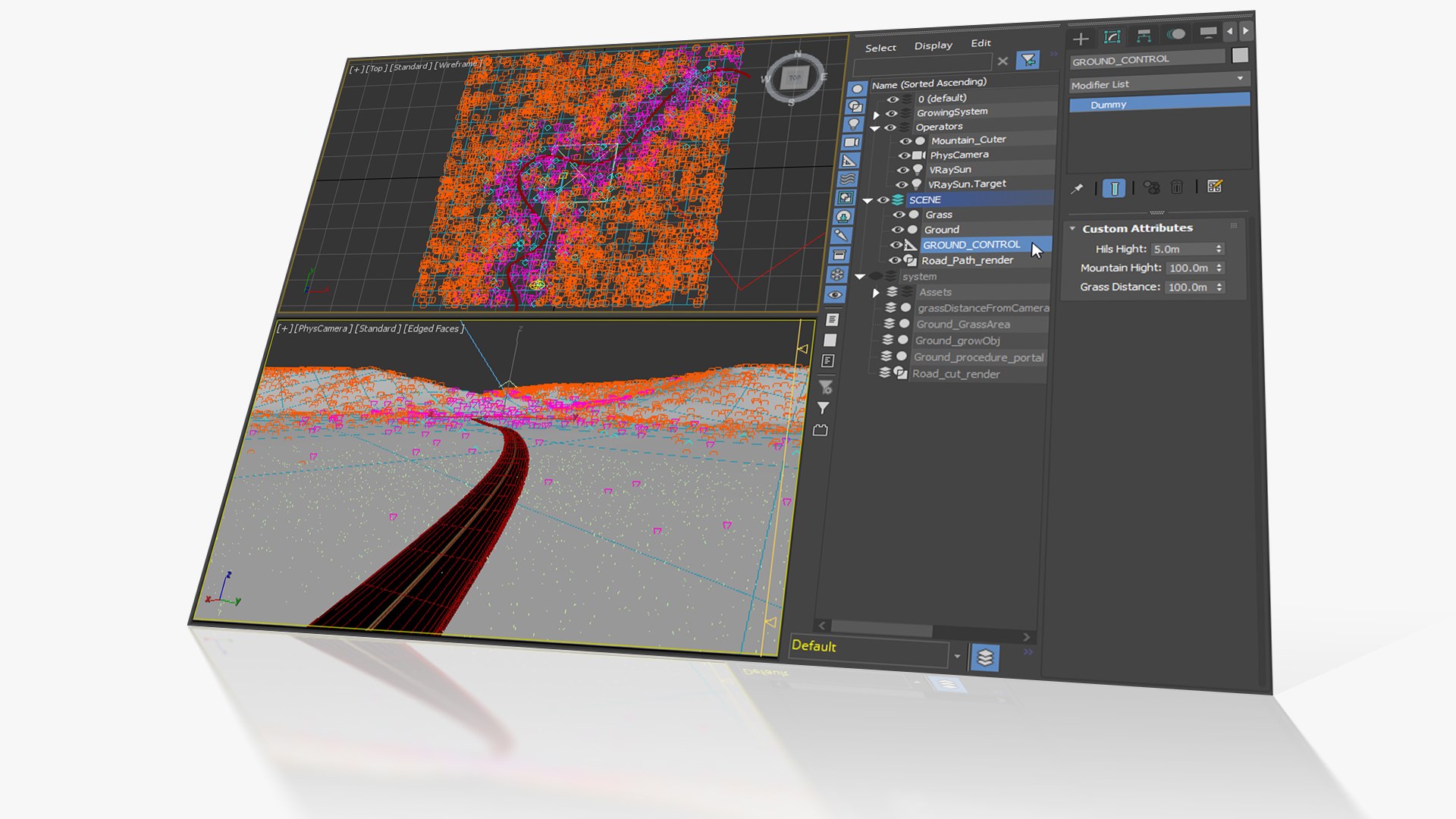Toggle visibility of GrowingSystem layer
1456x819 pixels.
892,114
